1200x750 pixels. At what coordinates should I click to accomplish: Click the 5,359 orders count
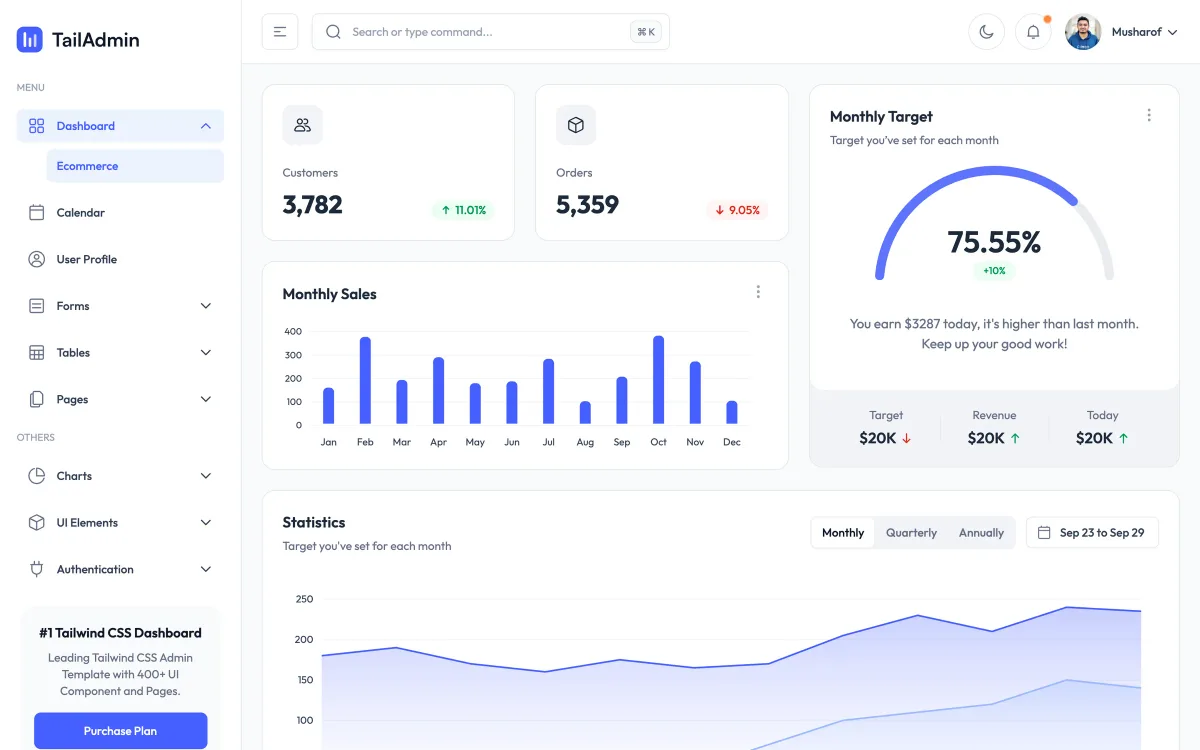tap(587, 205)
